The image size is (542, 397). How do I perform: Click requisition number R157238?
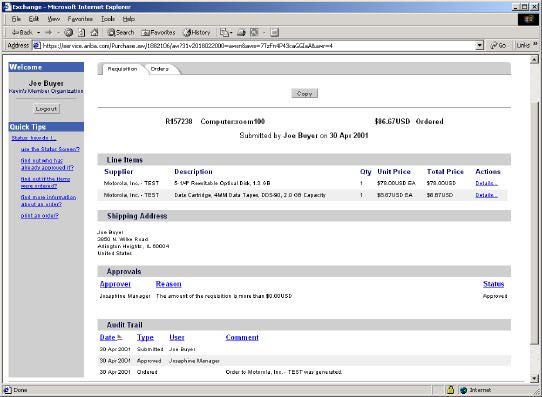point(179,122)
